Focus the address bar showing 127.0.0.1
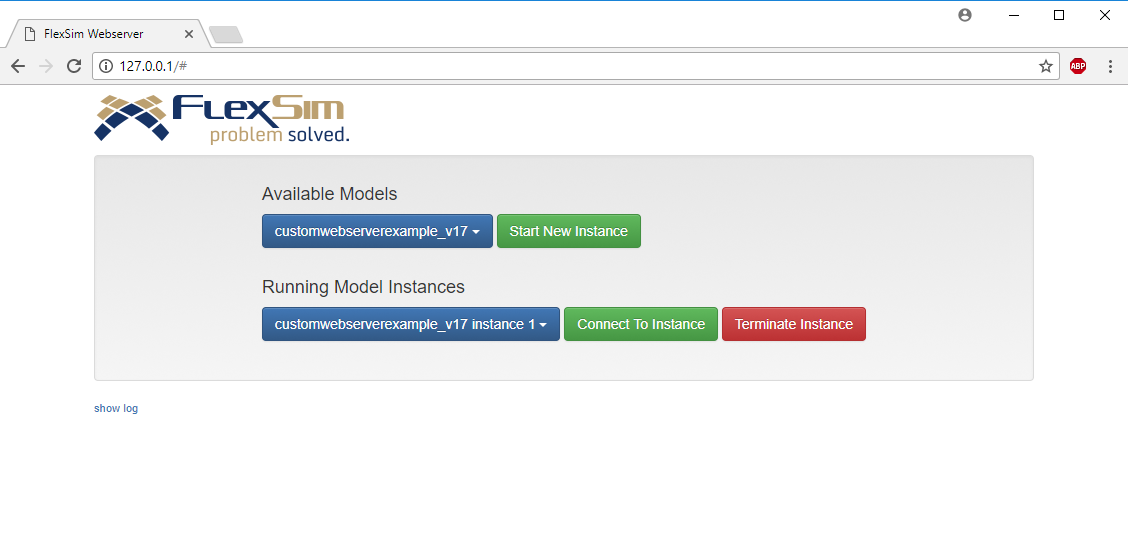1128x545 pixels. click(x=600, y=66)
